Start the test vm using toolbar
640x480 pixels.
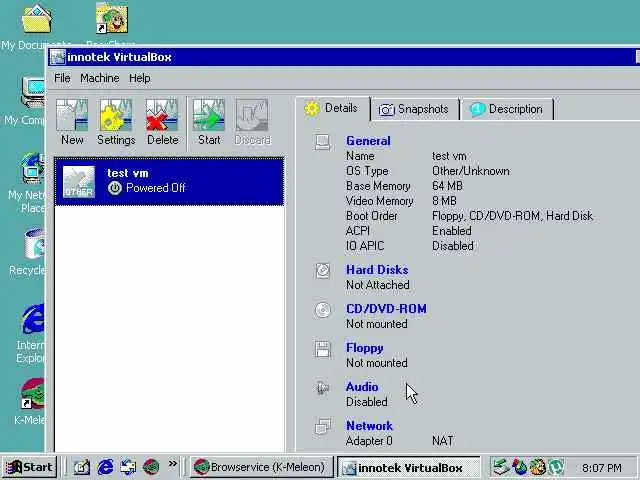coord(209,122)
